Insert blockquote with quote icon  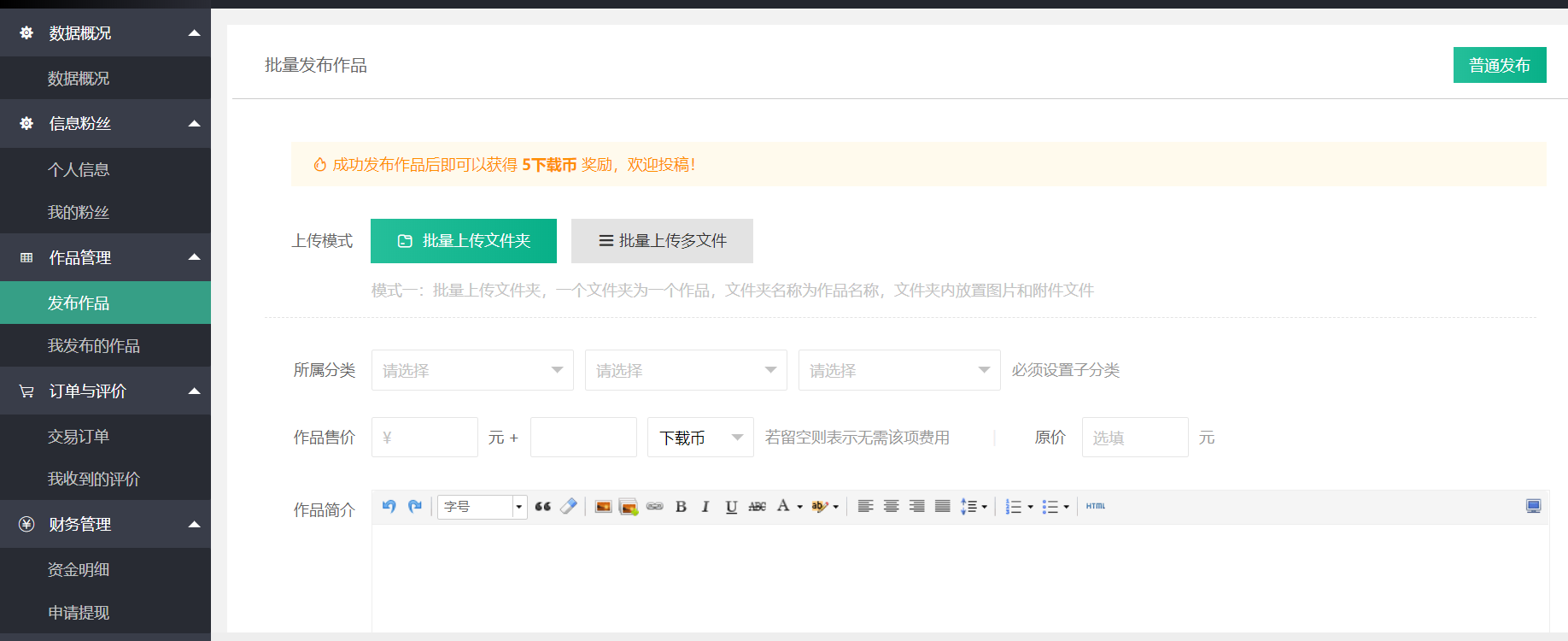(x=542, y=506)
